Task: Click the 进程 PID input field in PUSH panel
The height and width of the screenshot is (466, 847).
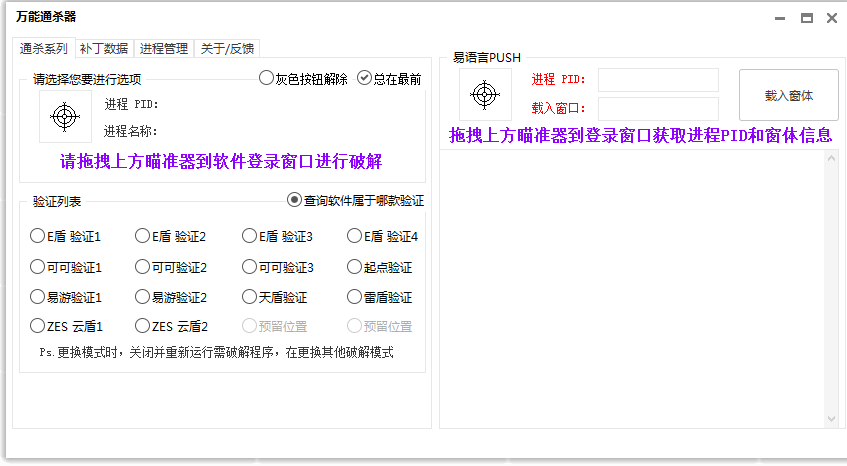Action: point(658,80)
